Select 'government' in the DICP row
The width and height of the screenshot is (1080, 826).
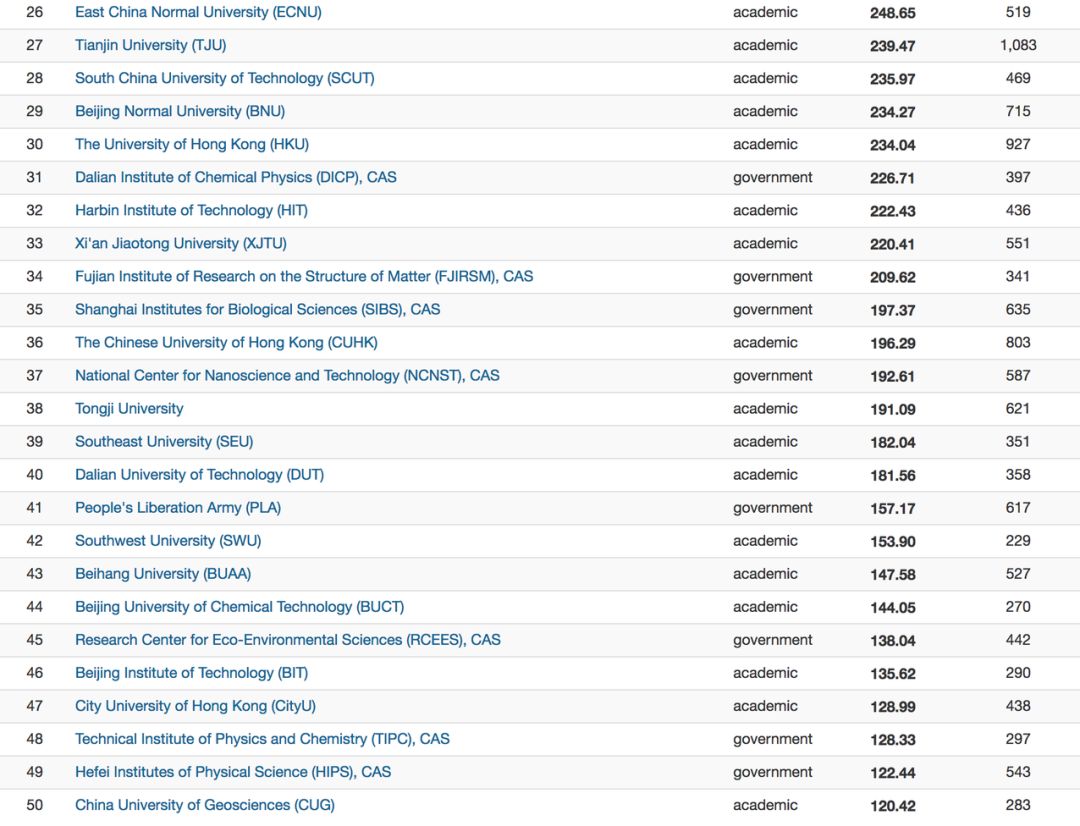[x=773, y=178]
